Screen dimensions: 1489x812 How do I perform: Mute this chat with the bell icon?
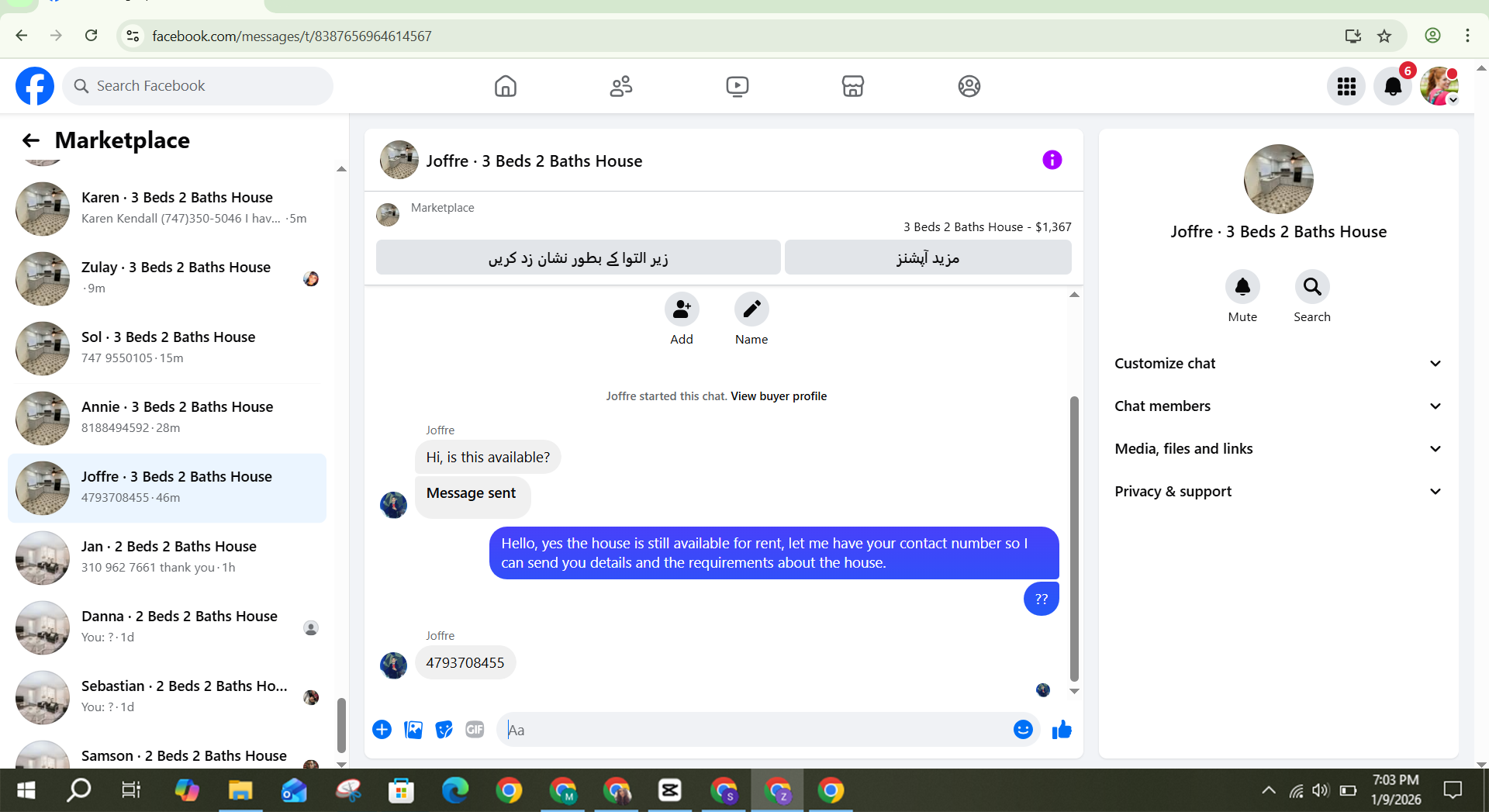[1242, 287]
